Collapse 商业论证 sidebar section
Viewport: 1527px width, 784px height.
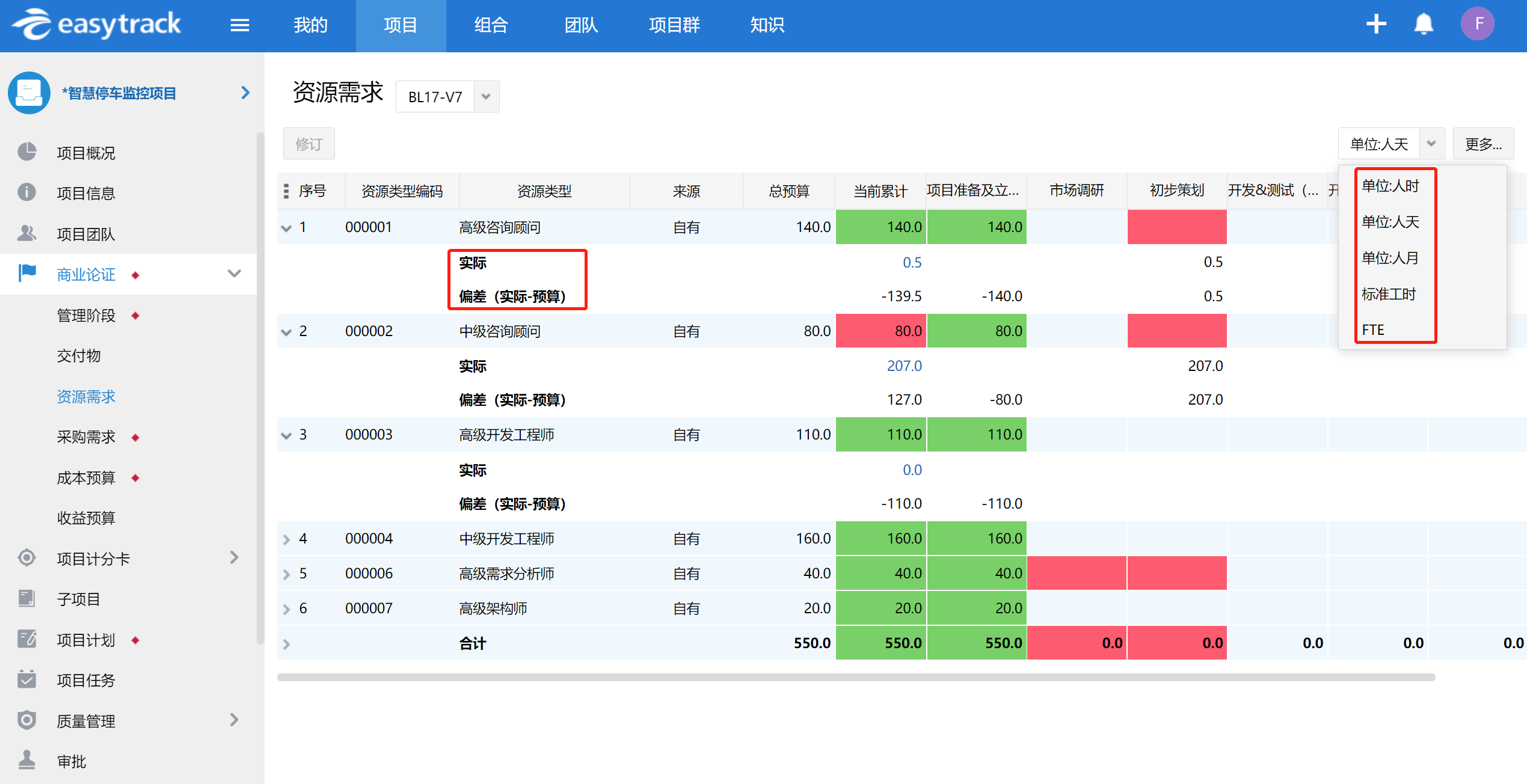click(234, 274)
